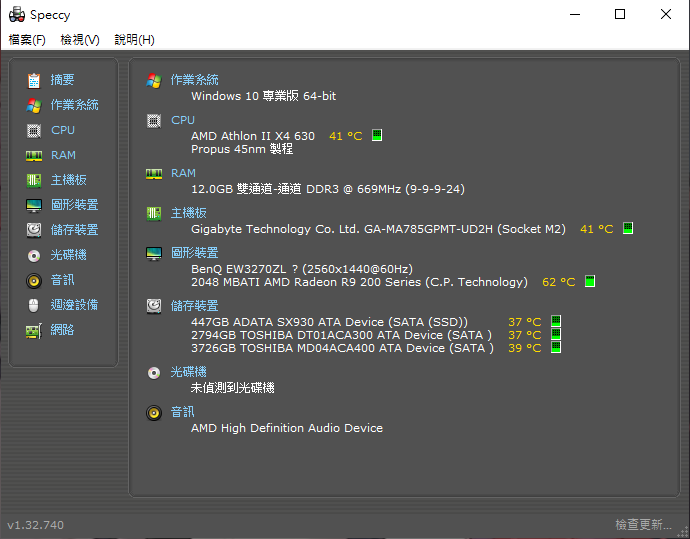Click the Windows flag icon beside 作業系統 heading
Viewport: 690px width, 539px height.
(x=154, y=81)
